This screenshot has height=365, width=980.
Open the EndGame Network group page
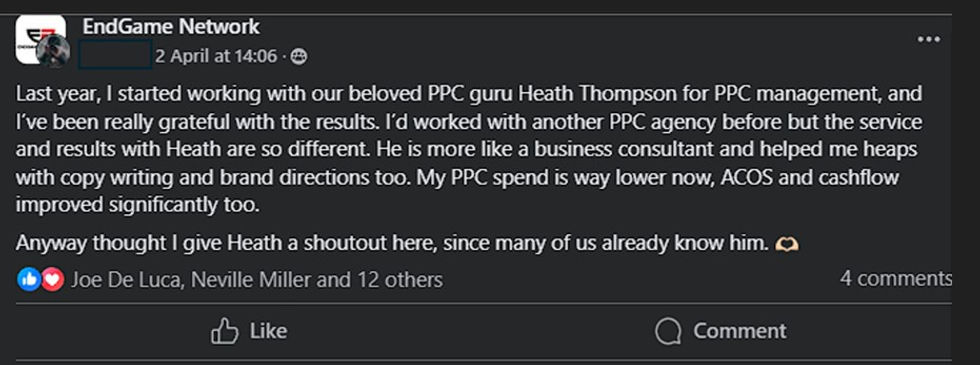[x=171, y=27]
